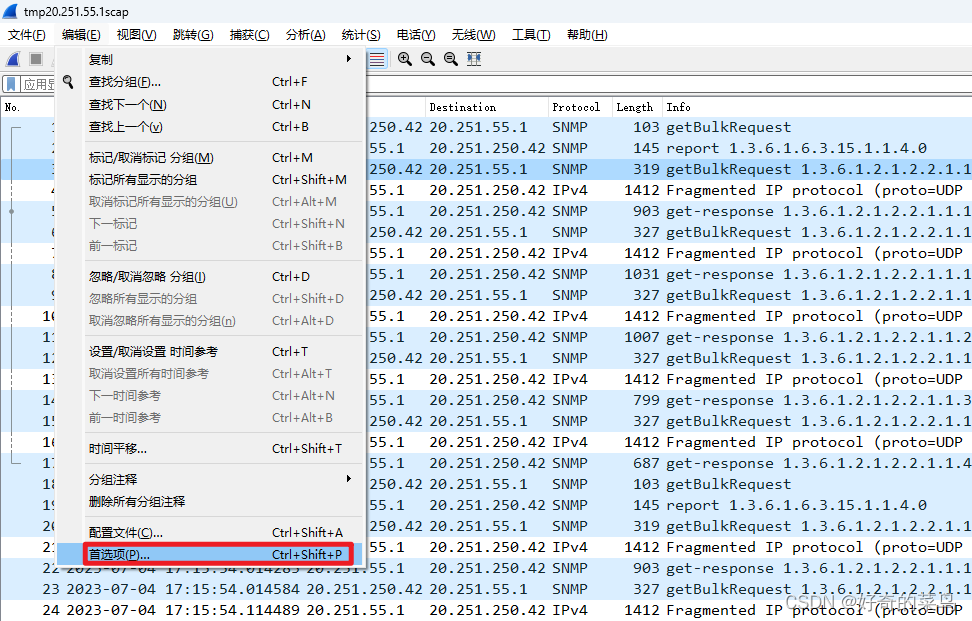Expand the 复制 submenu
Viewport: 972px width, 621px height.
click(x=211, y=59)
